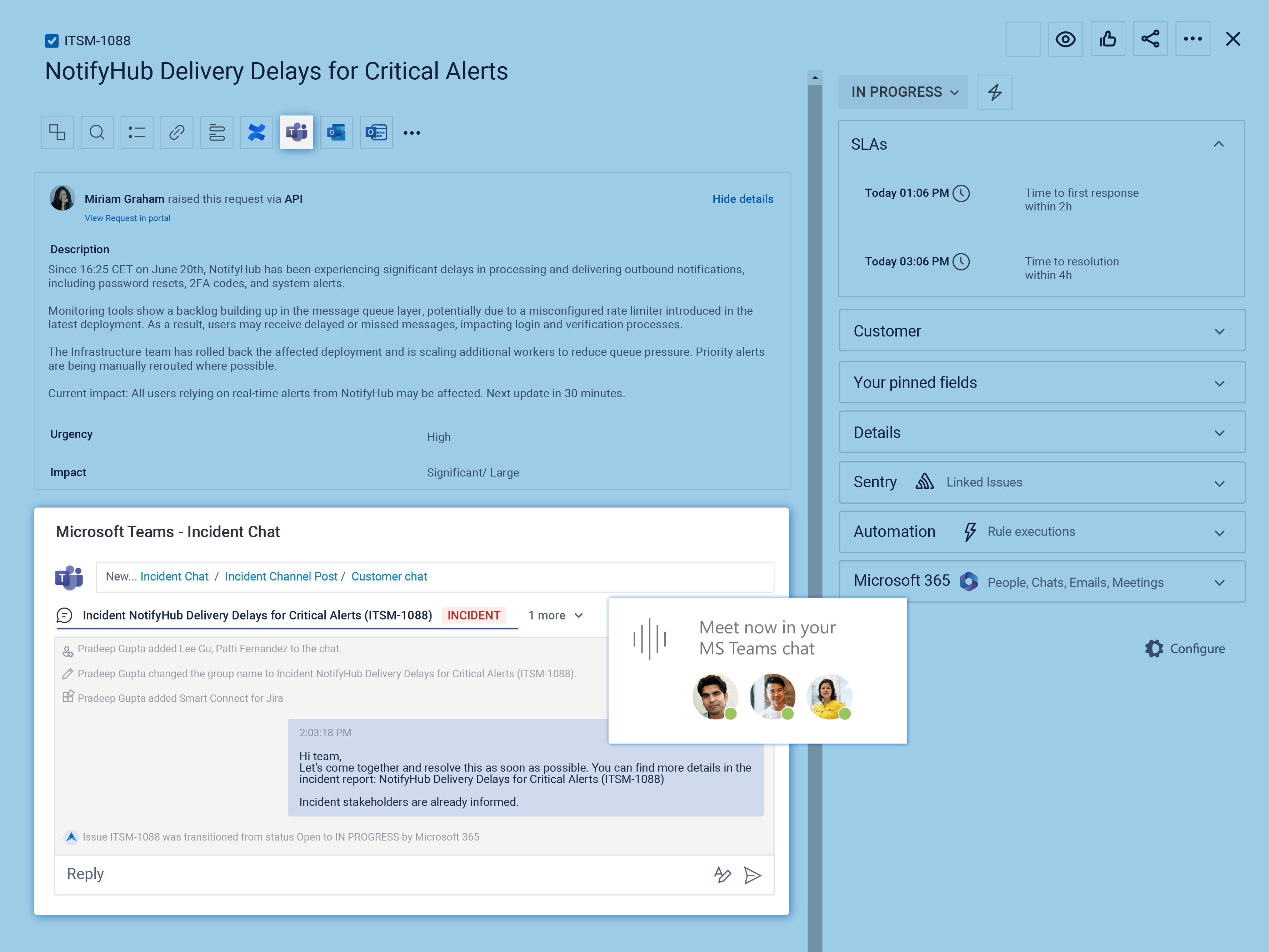Toggle the ITSM-1088 issue type checkbox
This screenshot has height=952, width=1269.
tap(52, 41)
